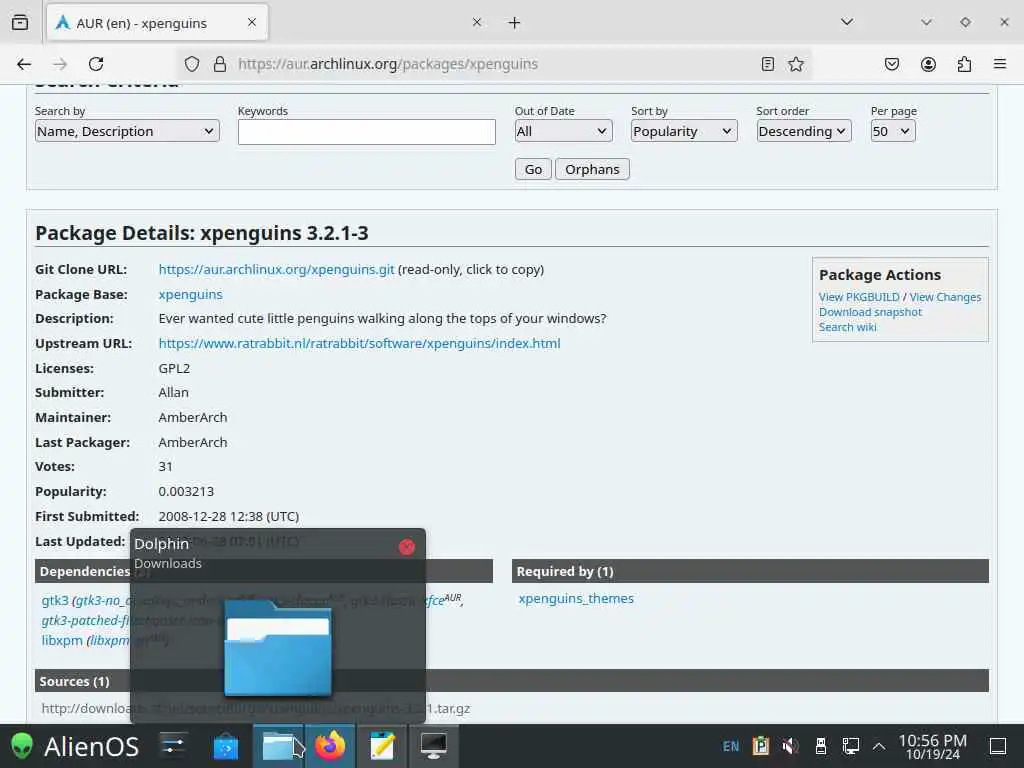Click the EN keyboard layout indicator
Viewport: 1024px width, 768px height.
[731, 746]
